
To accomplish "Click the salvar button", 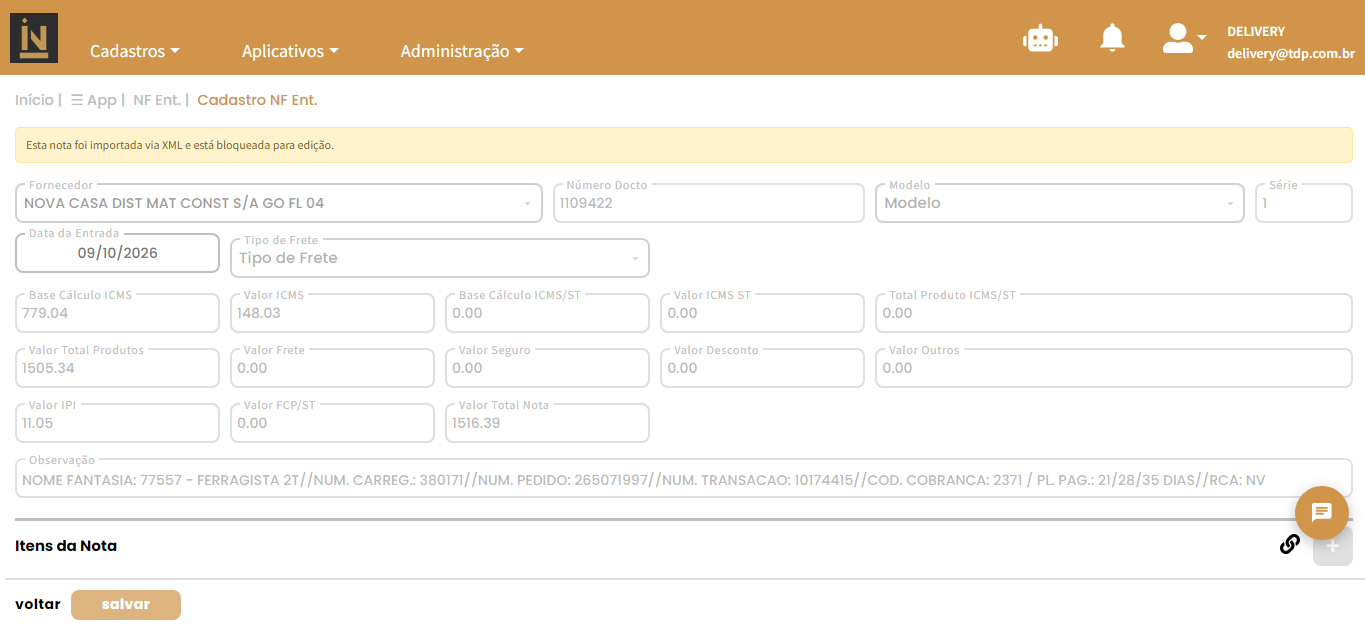I will [x=126, y=605].
